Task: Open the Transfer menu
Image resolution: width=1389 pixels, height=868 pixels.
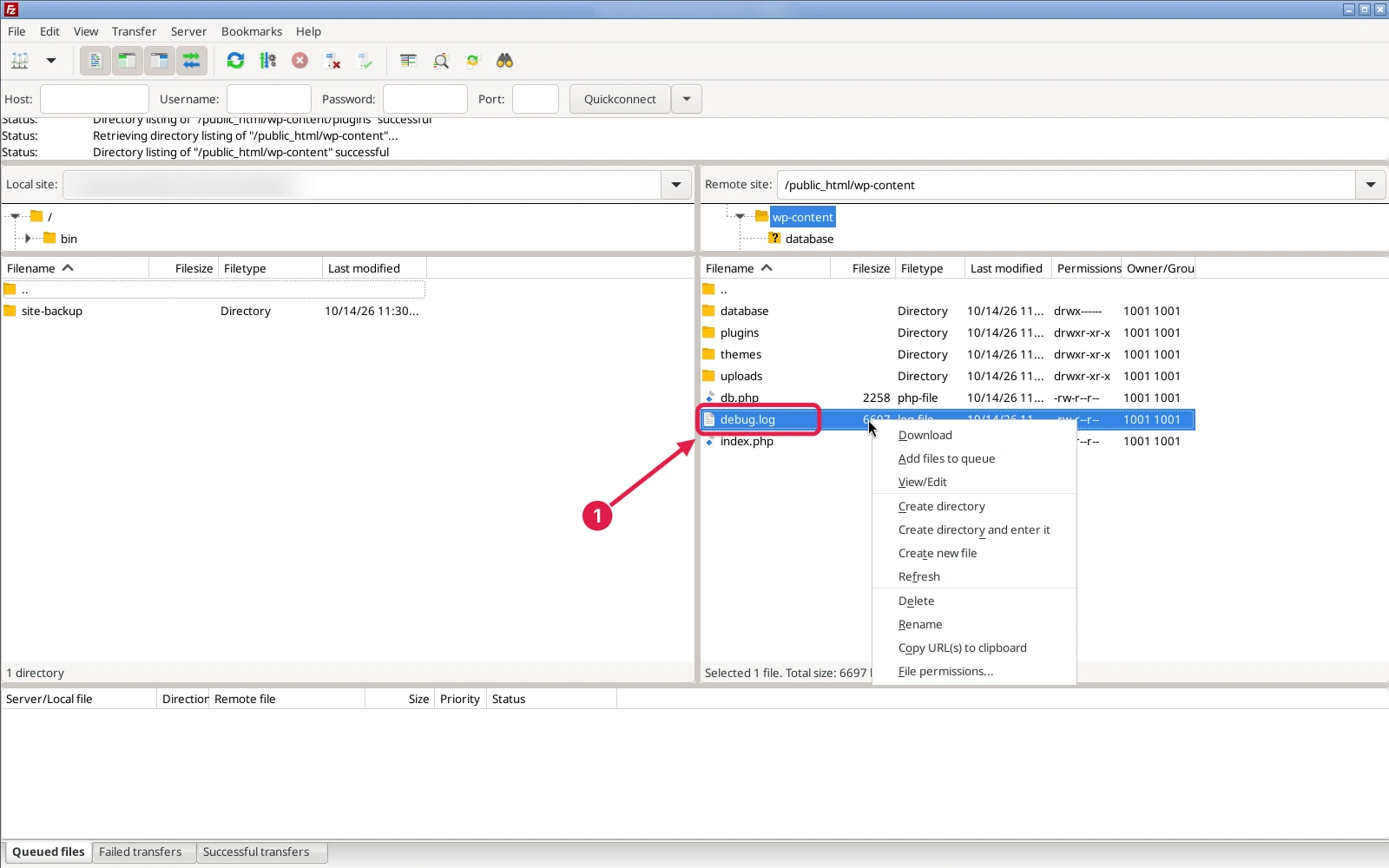Action: click(134, 31)
